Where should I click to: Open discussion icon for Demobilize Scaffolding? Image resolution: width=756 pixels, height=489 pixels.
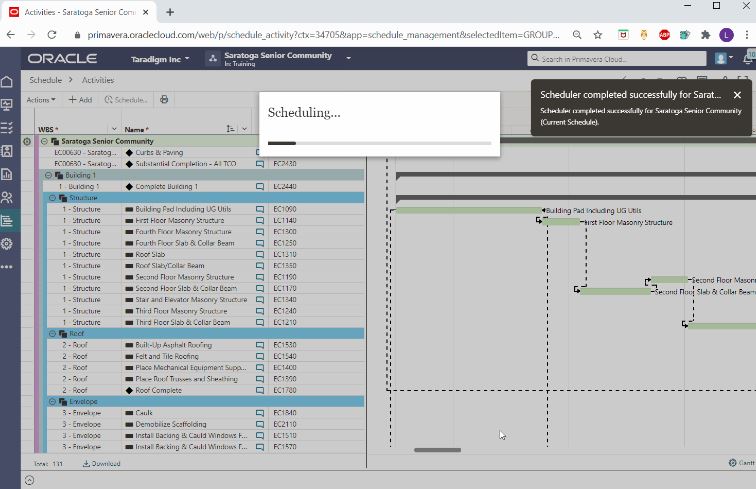(x=260, y=424)
